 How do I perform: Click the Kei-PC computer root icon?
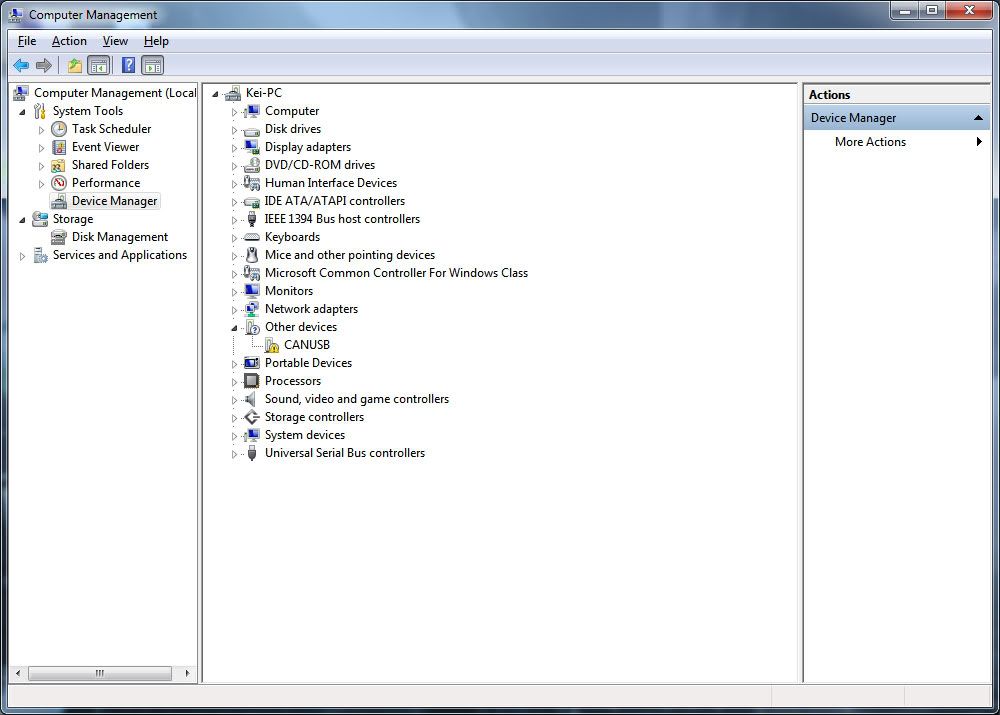[x=233, y=93]
